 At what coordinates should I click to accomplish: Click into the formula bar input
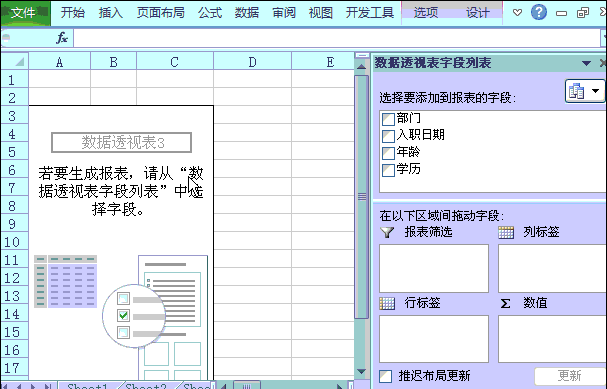point(337,38)
